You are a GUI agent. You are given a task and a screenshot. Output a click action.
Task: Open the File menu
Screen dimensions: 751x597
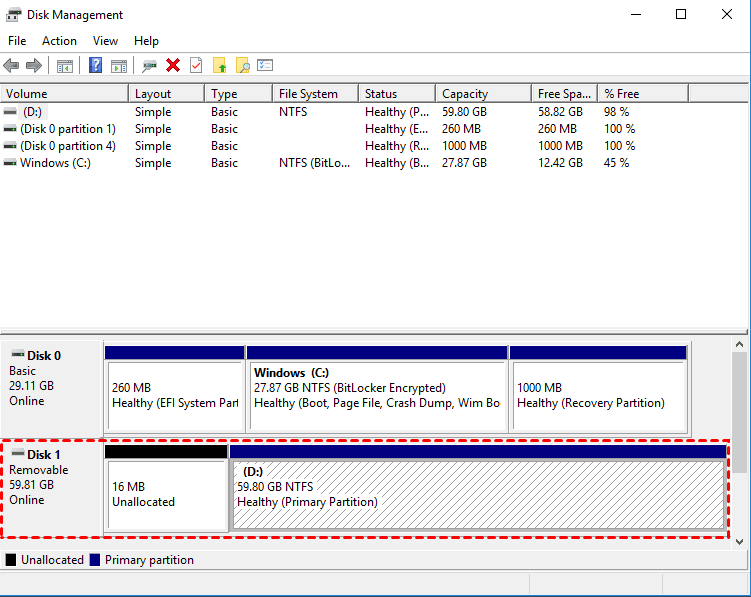pyautogui.click(x=17, y=41)
